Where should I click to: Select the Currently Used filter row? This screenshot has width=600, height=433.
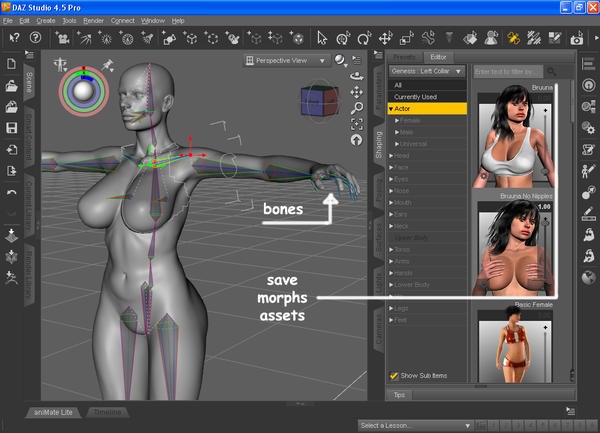427,97
